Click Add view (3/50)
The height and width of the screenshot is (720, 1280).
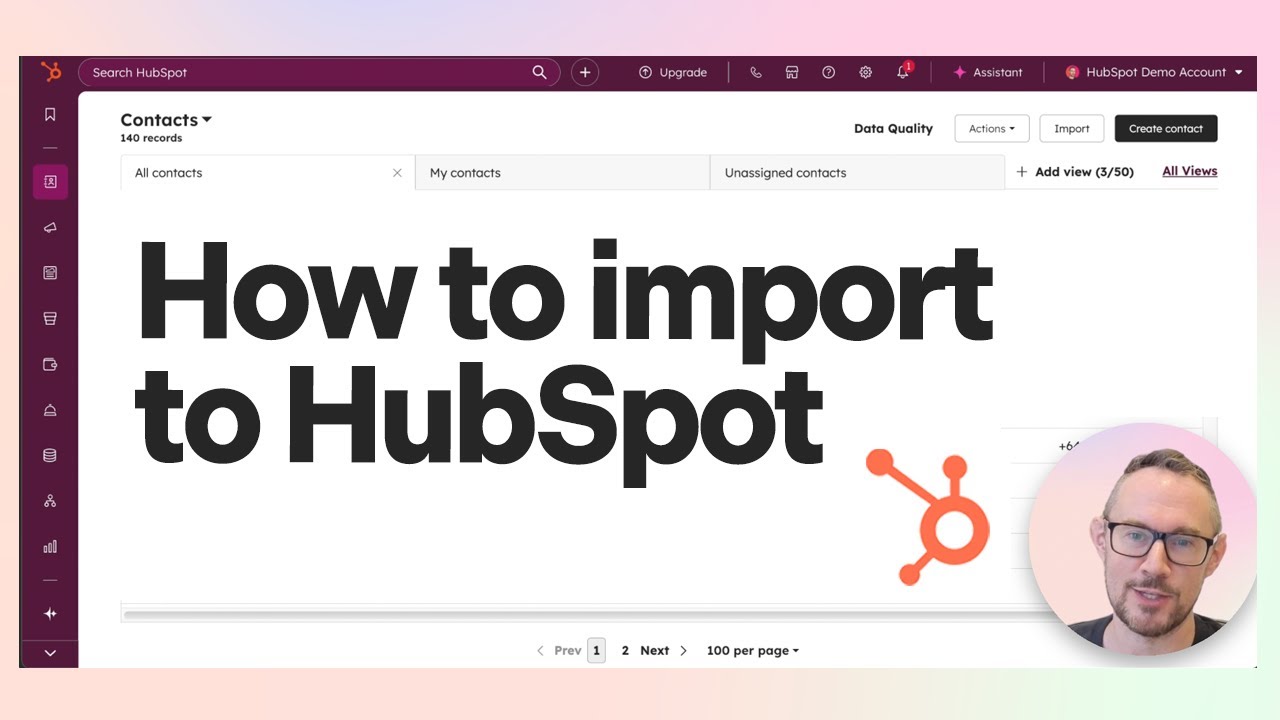pyautogui.click(x=1075, y=172)
